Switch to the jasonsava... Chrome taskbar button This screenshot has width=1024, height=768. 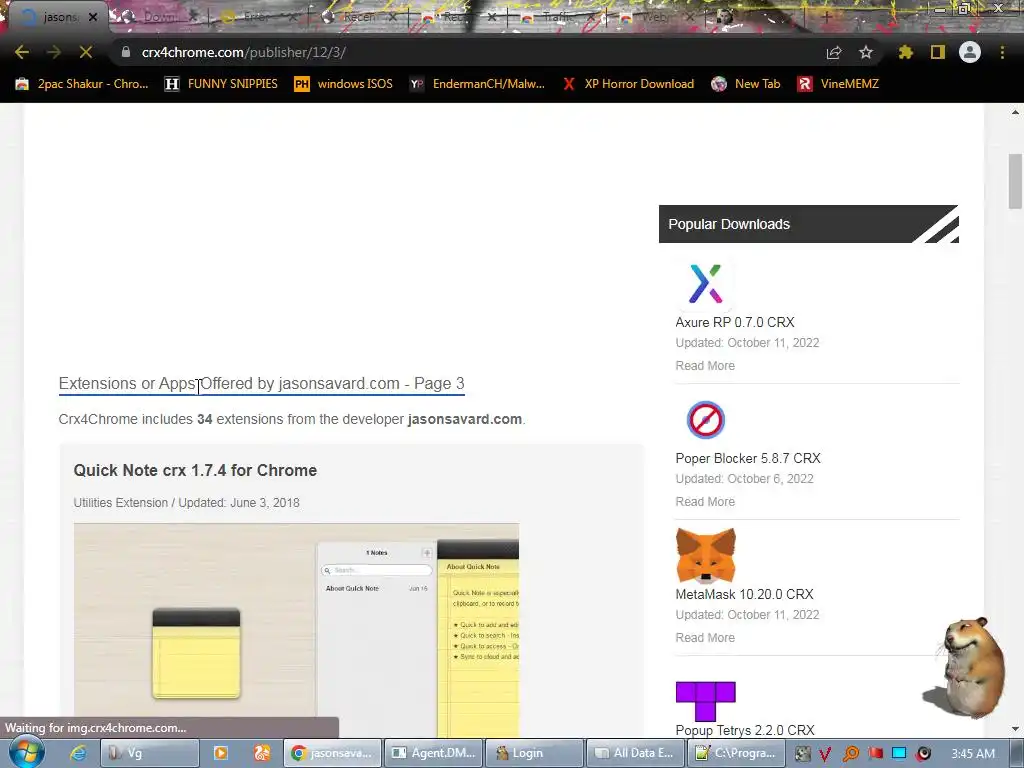pos(332,753)
